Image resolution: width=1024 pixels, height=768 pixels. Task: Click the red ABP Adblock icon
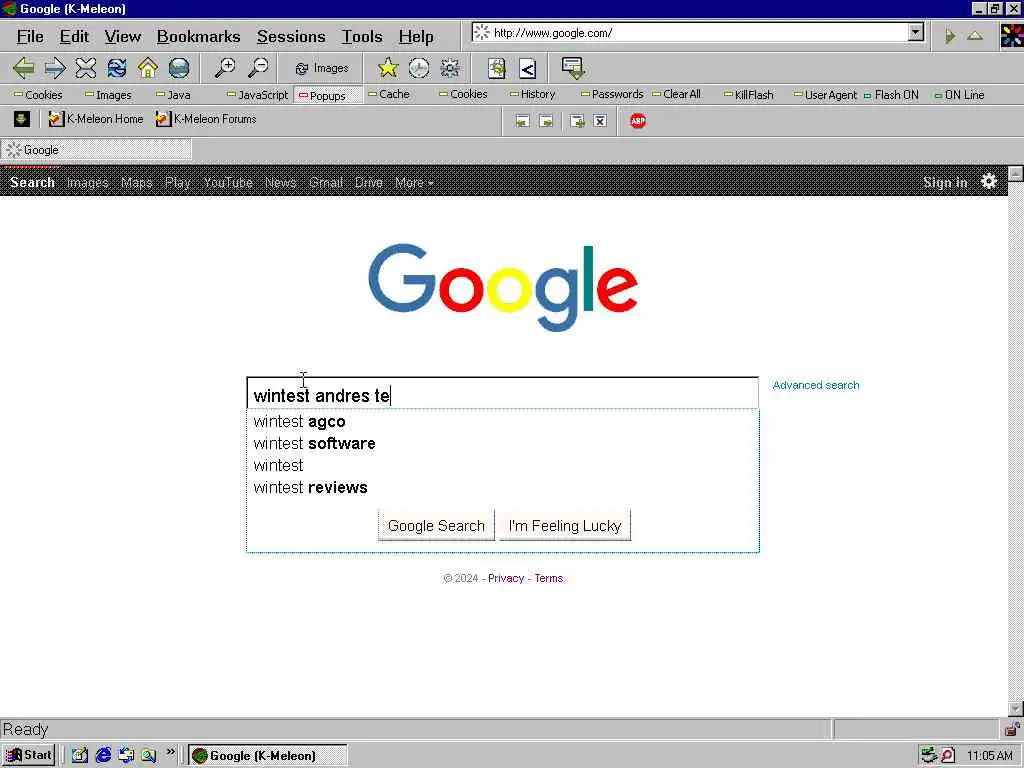click(638, 121)
